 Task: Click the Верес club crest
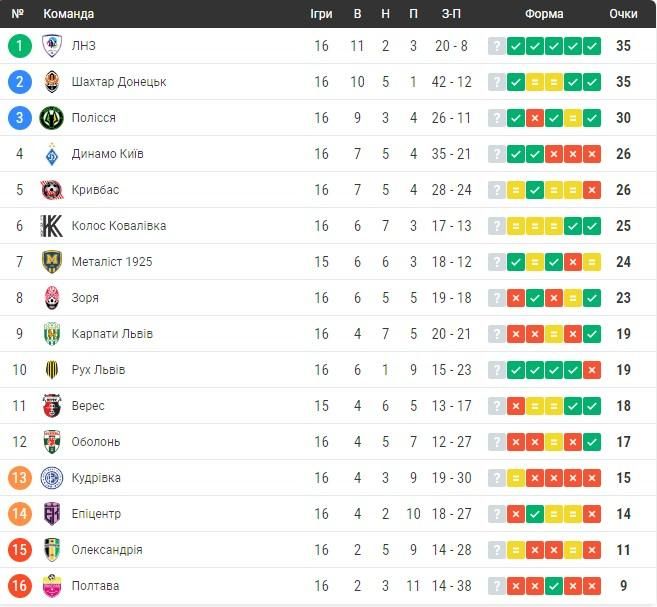click(x=51, y=406)
